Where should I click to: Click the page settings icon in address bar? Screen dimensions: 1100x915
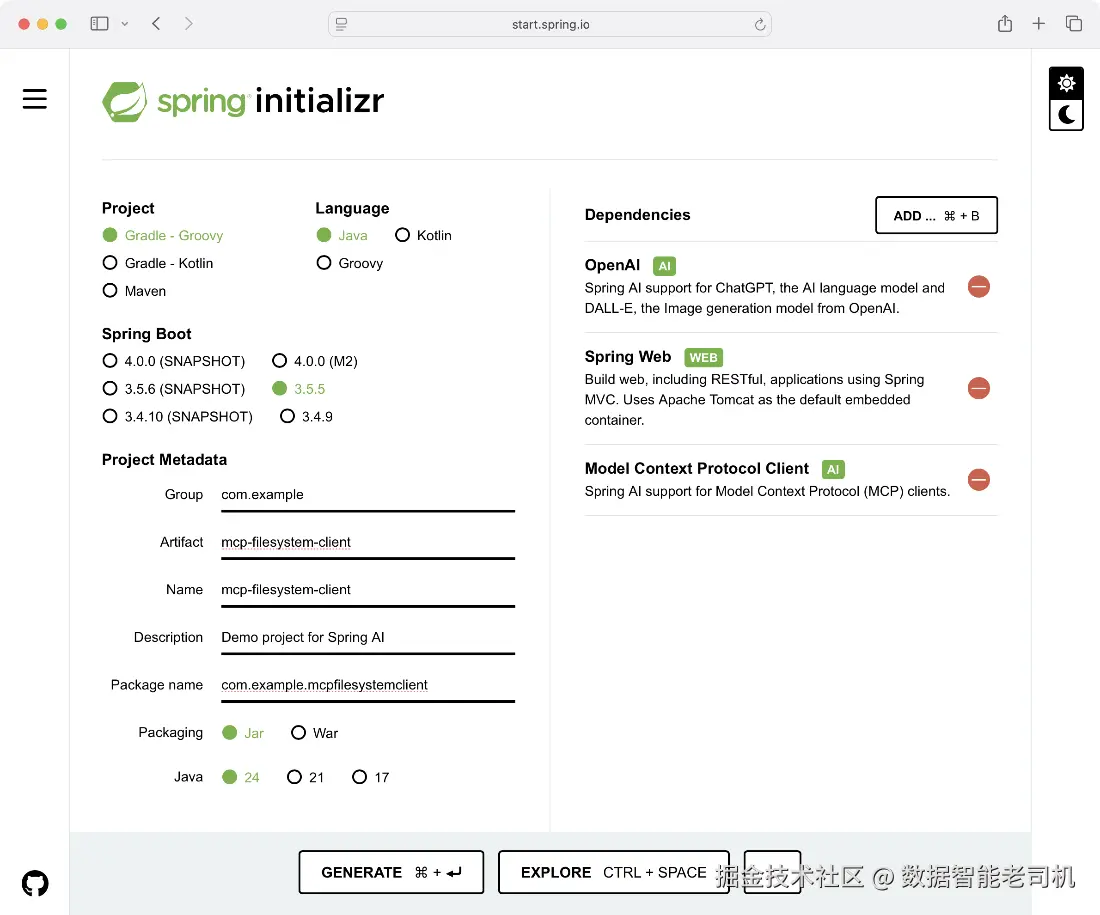341,25
